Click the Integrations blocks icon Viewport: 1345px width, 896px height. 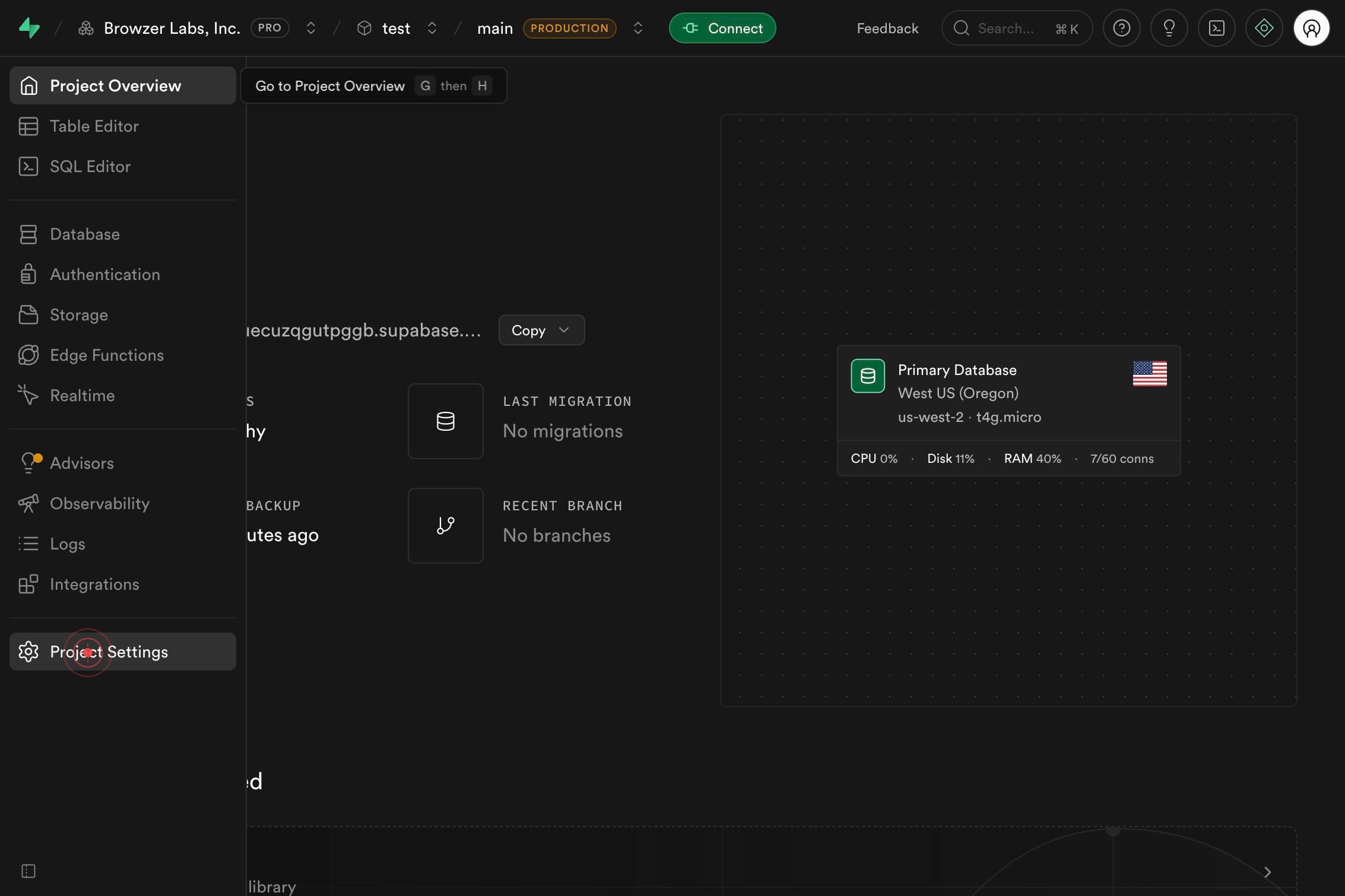pyautogui.click(x=28, y=584)
